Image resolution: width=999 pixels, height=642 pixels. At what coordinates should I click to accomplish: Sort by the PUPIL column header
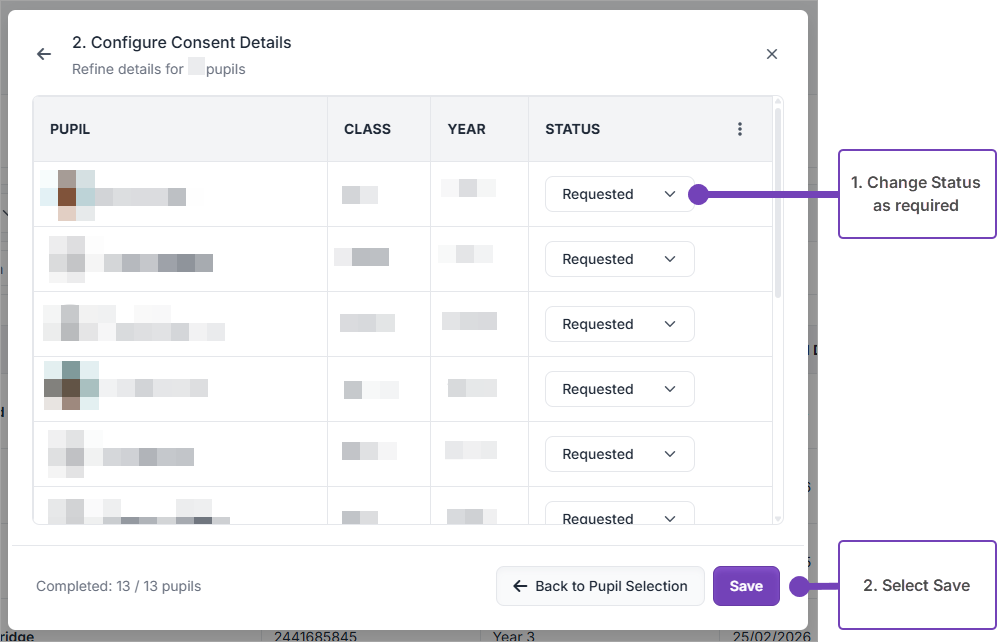[x=70, y=129]
